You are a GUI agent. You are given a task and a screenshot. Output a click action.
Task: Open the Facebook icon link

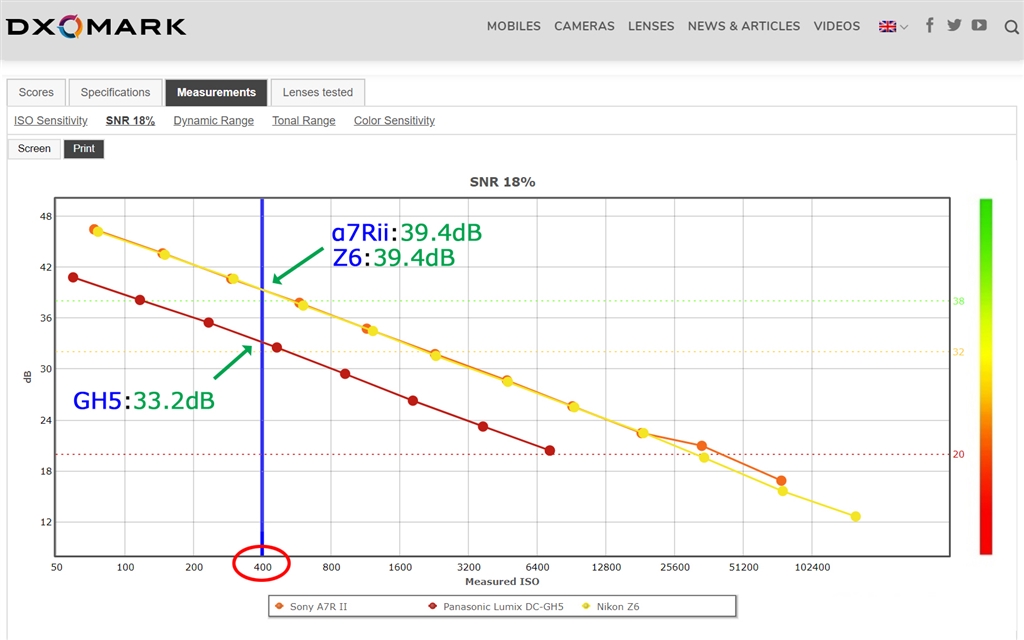coord(929,25)
